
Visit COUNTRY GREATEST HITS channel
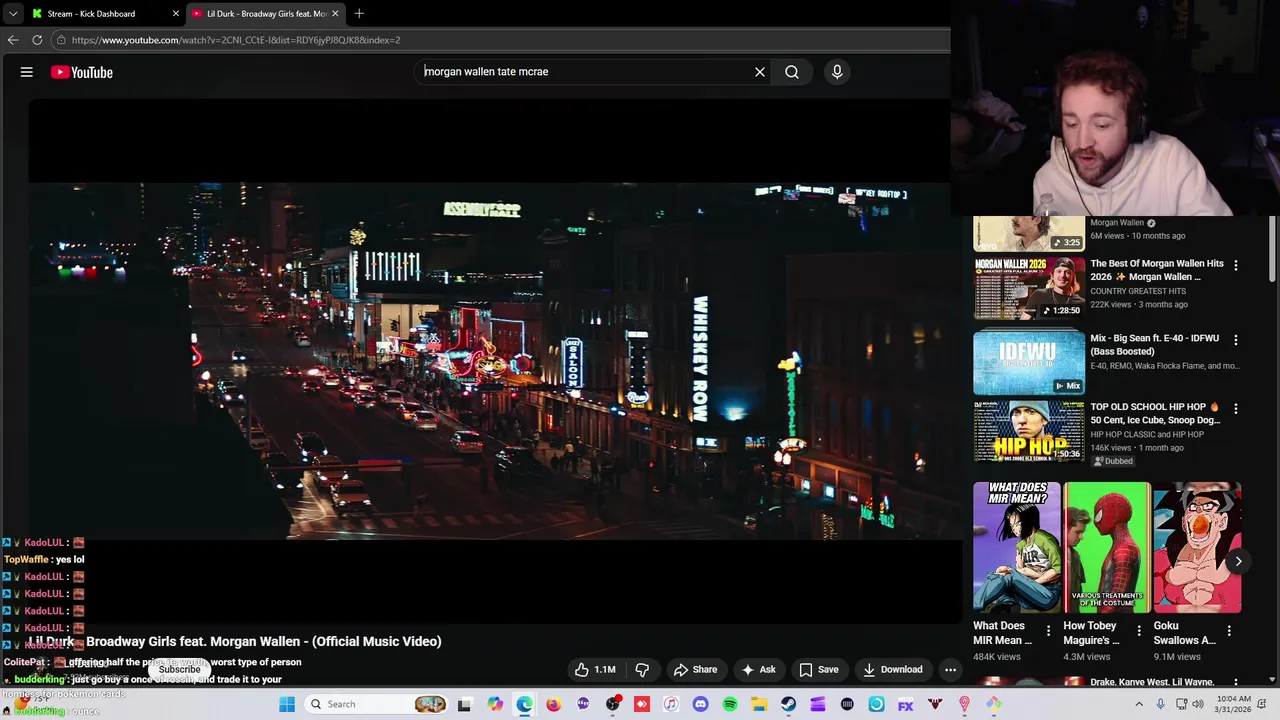point(1138,291)
